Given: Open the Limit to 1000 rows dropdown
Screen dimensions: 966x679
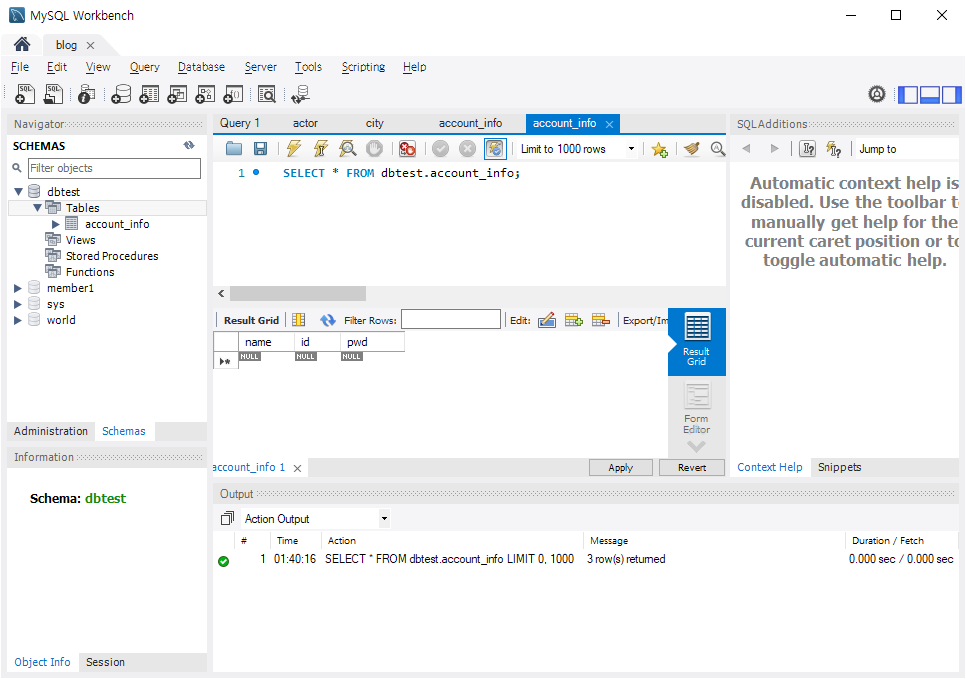Looking at the screenshot, I should pos(631,148).
